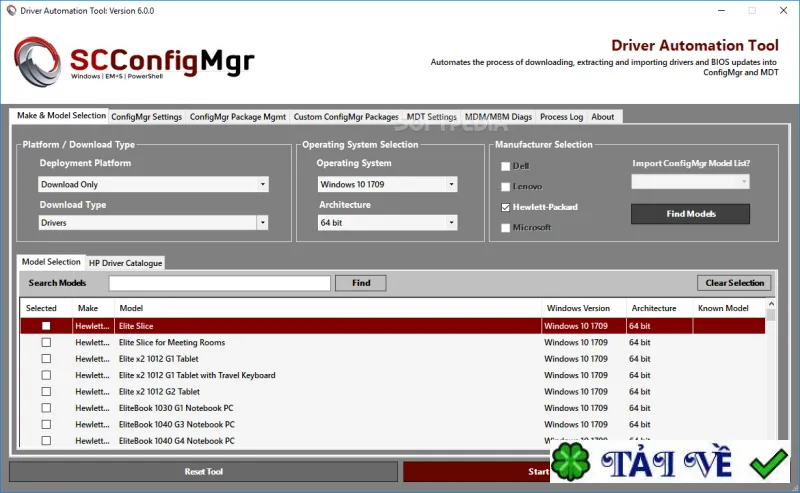The image size is (800, 493).
Task: Go to Custom ConfigMgr Packages tab
Action: 346,117
